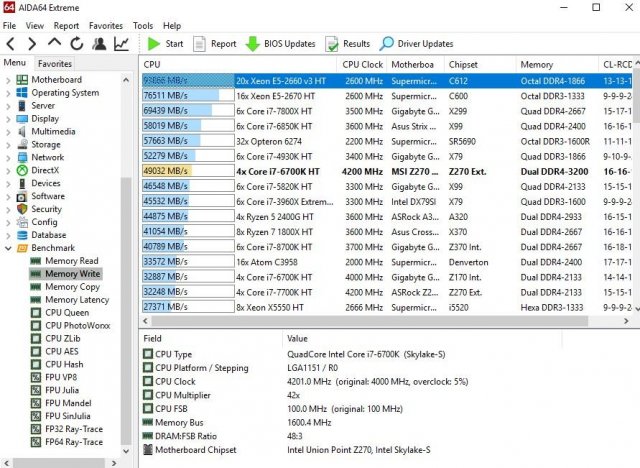Select Memory Read benchmark
Screen dimensions: 640x468
(x=71, y=261)
